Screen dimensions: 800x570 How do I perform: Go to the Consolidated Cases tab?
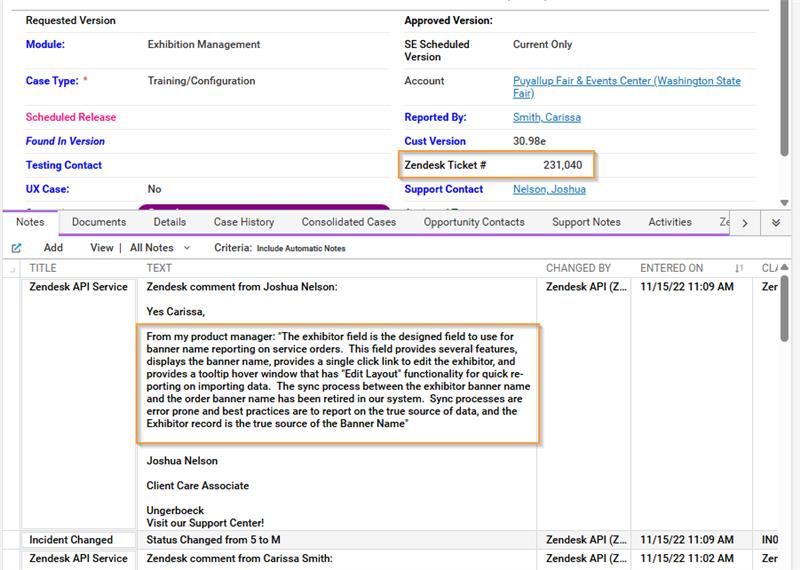348,222
